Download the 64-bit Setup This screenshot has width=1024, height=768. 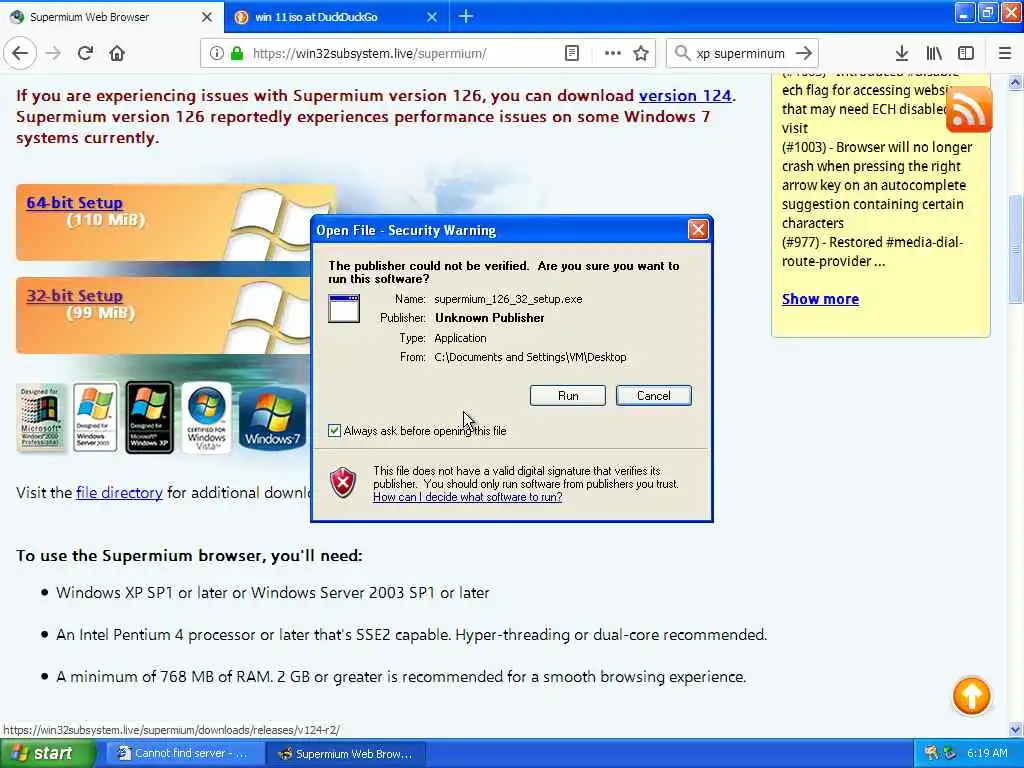[74, 202]
